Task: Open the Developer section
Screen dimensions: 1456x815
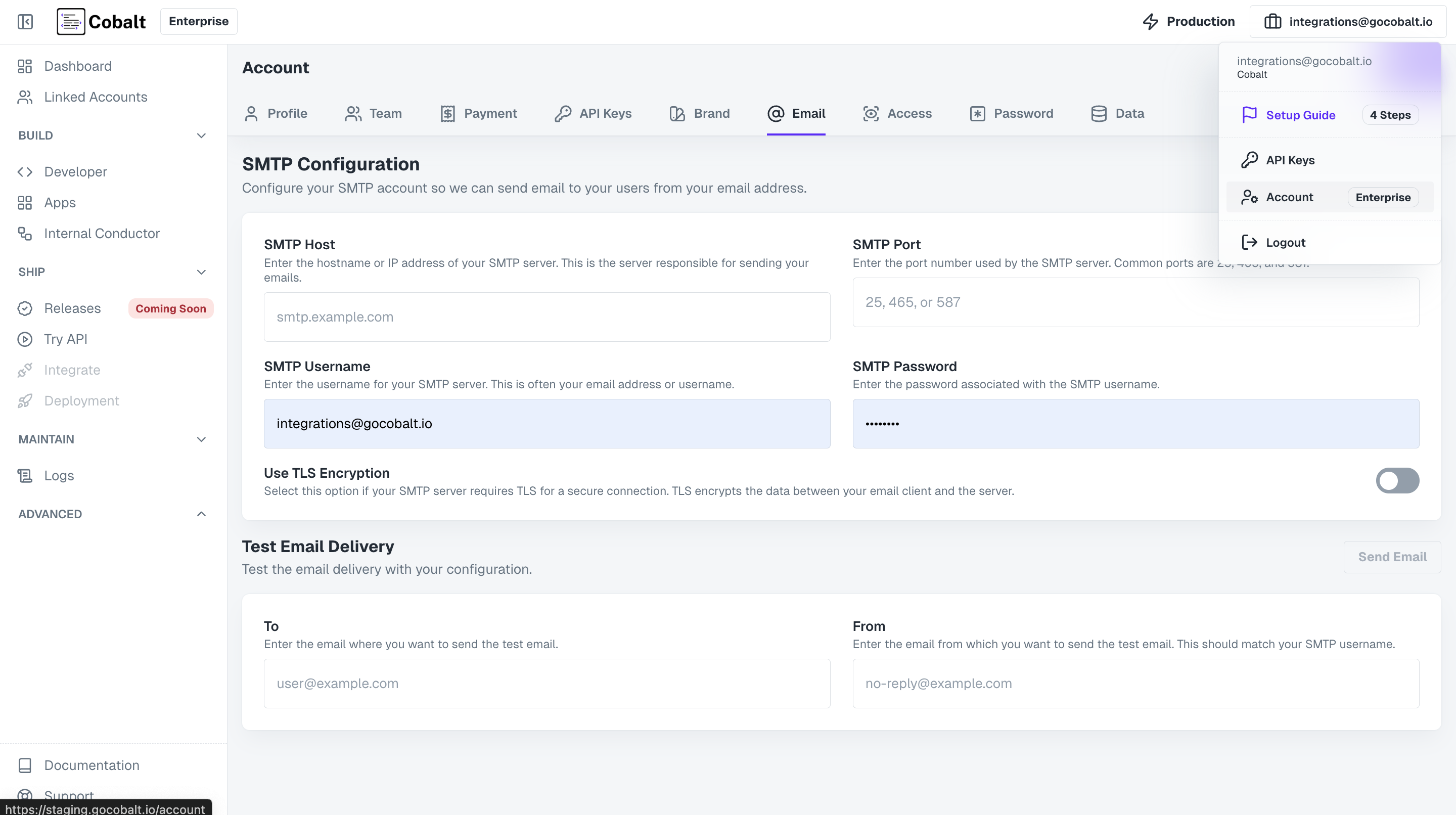Action: (75, 172)
